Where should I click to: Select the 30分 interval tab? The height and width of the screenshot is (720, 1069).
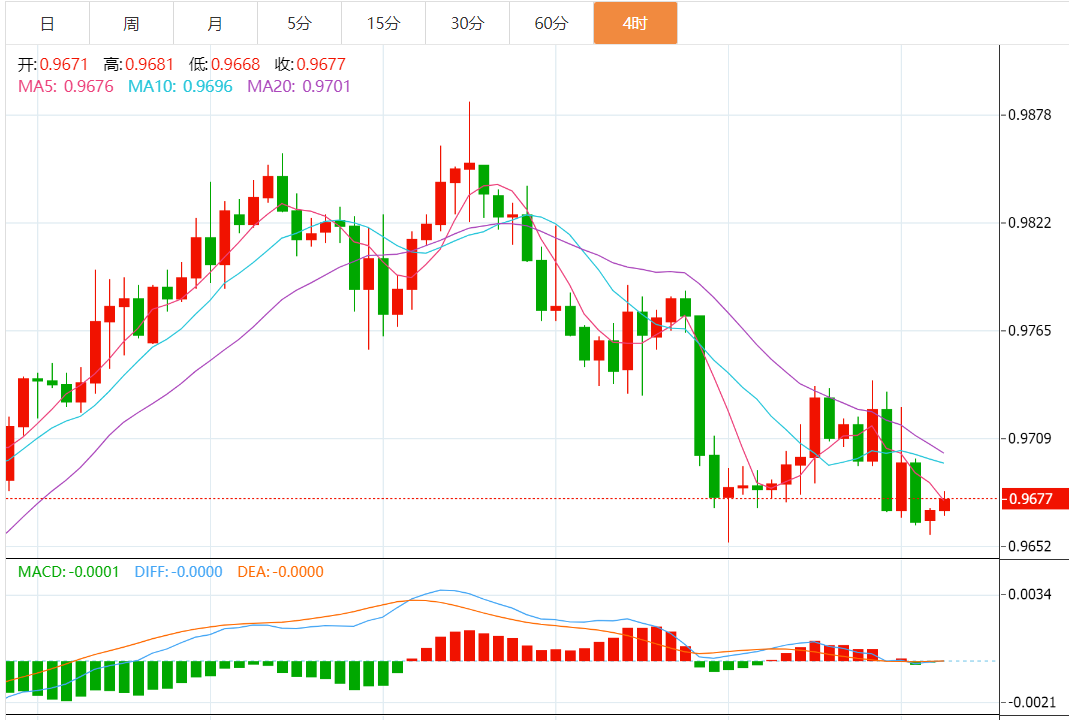(467, 23)
